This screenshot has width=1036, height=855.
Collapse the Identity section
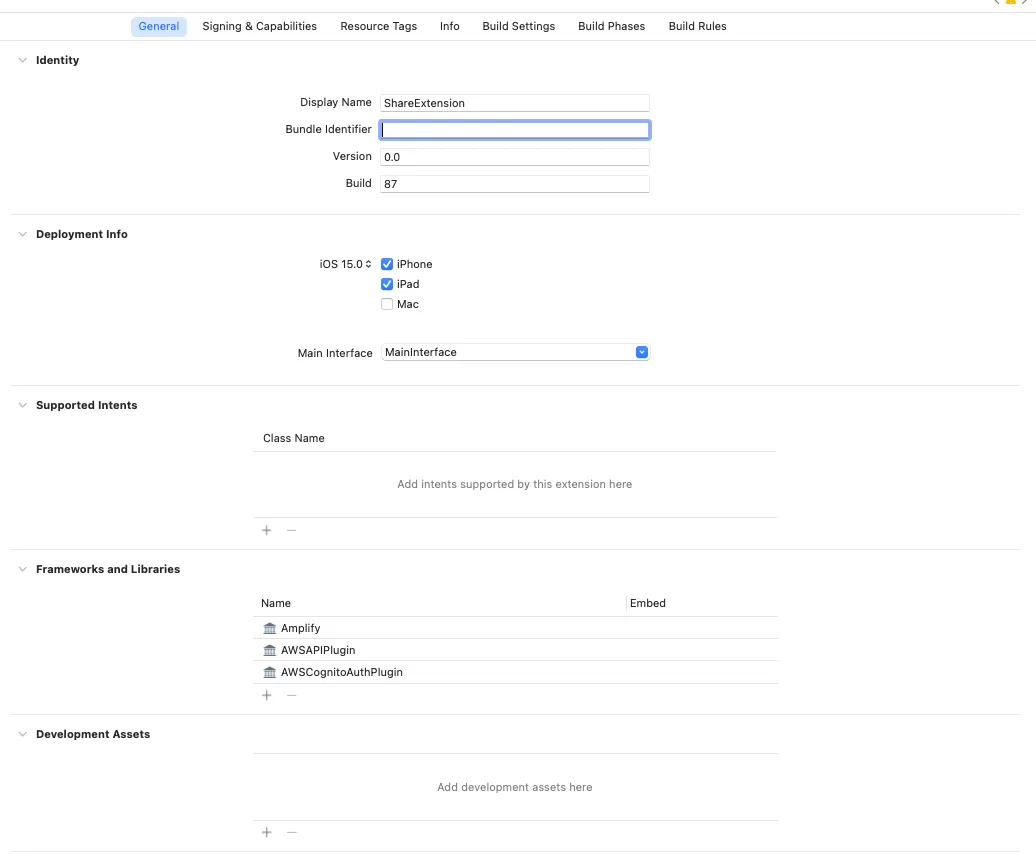click(x=23, y=60)
